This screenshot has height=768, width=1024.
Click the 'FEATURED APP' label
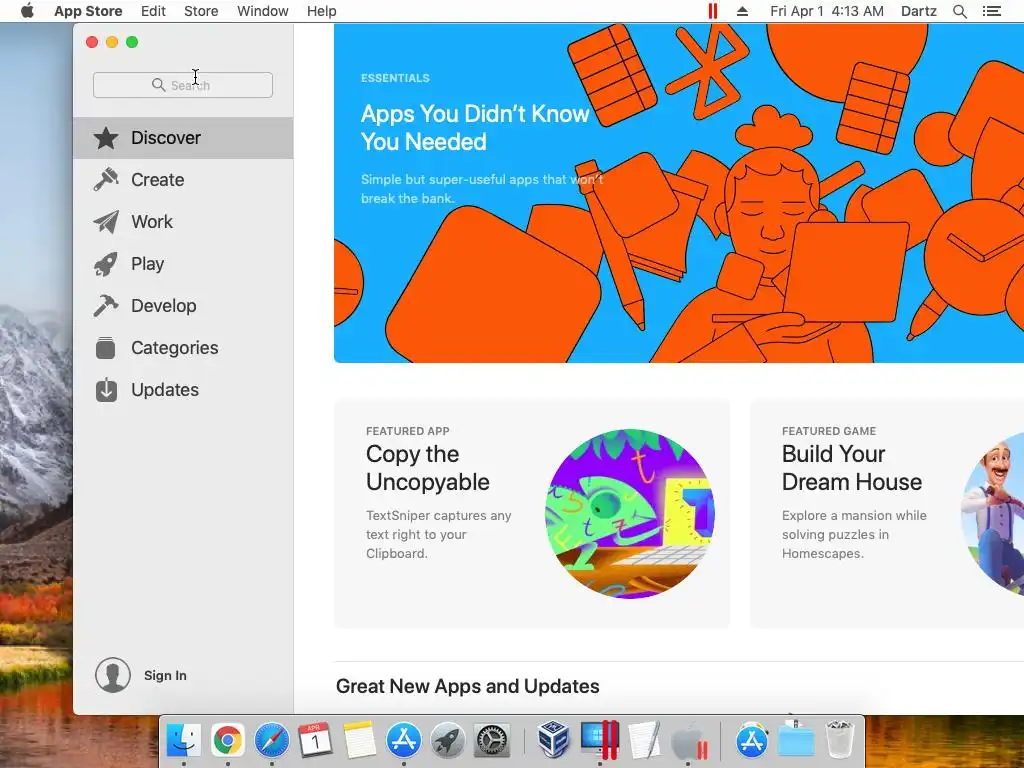pyautogui.click(x=408, y=431)
